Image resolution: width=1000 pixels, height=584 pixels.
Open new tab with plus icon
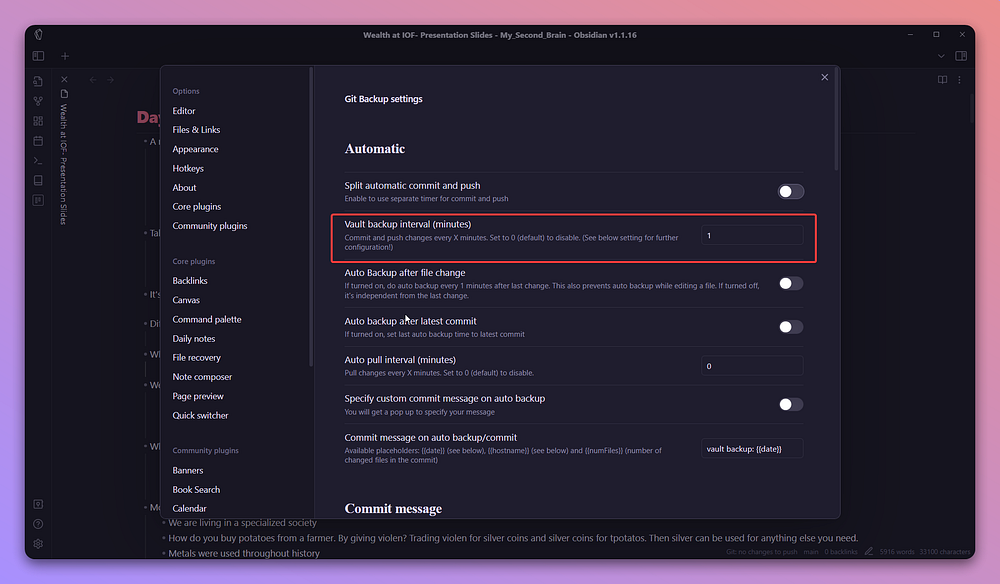point(65,56)
